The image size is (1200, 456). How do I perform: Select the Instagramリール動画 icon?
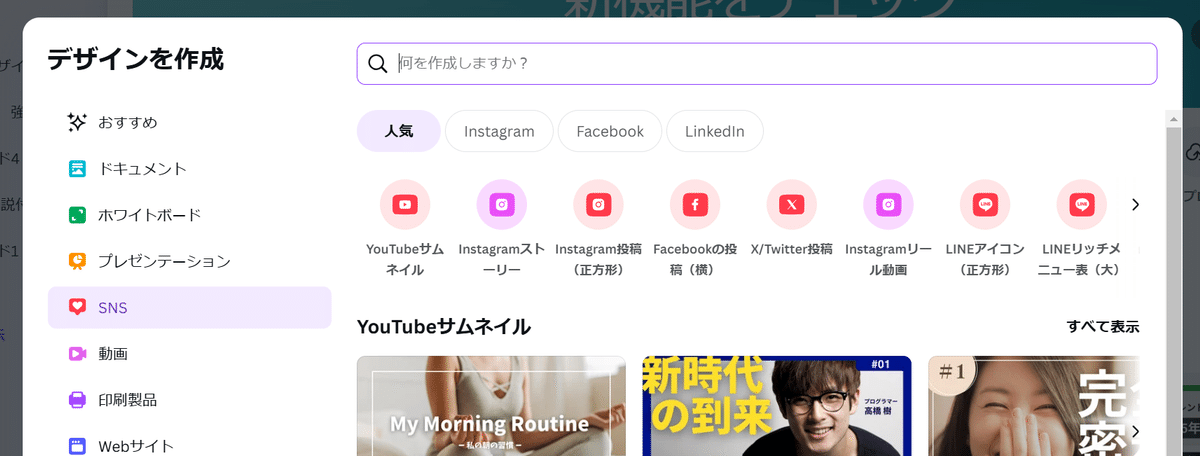coord(888,205)
